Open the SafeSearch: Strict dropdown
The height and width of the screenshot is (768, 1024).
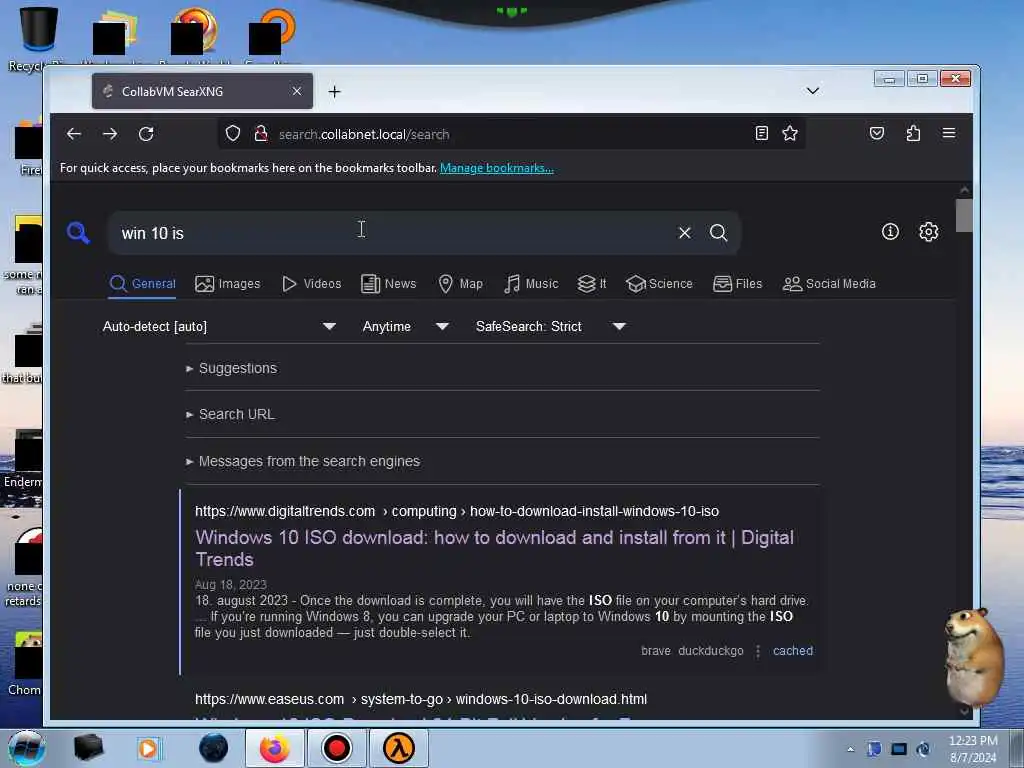tap(551, 327)
